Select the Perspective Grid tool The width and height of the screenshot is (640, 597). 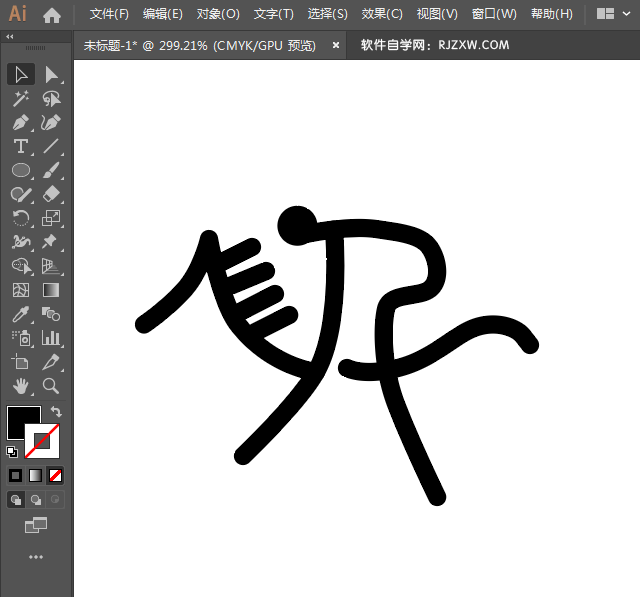[x=51, y=266]
